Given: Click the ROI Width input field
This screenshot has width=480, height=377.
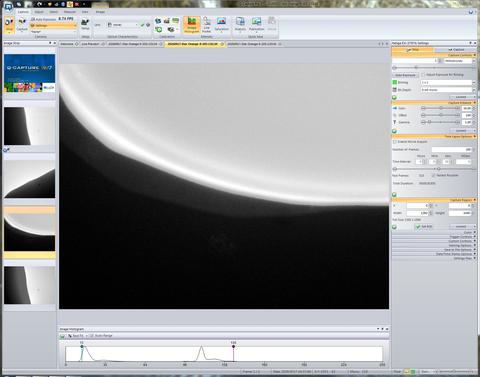Looking at the screenshot, I should click(417, 213).
